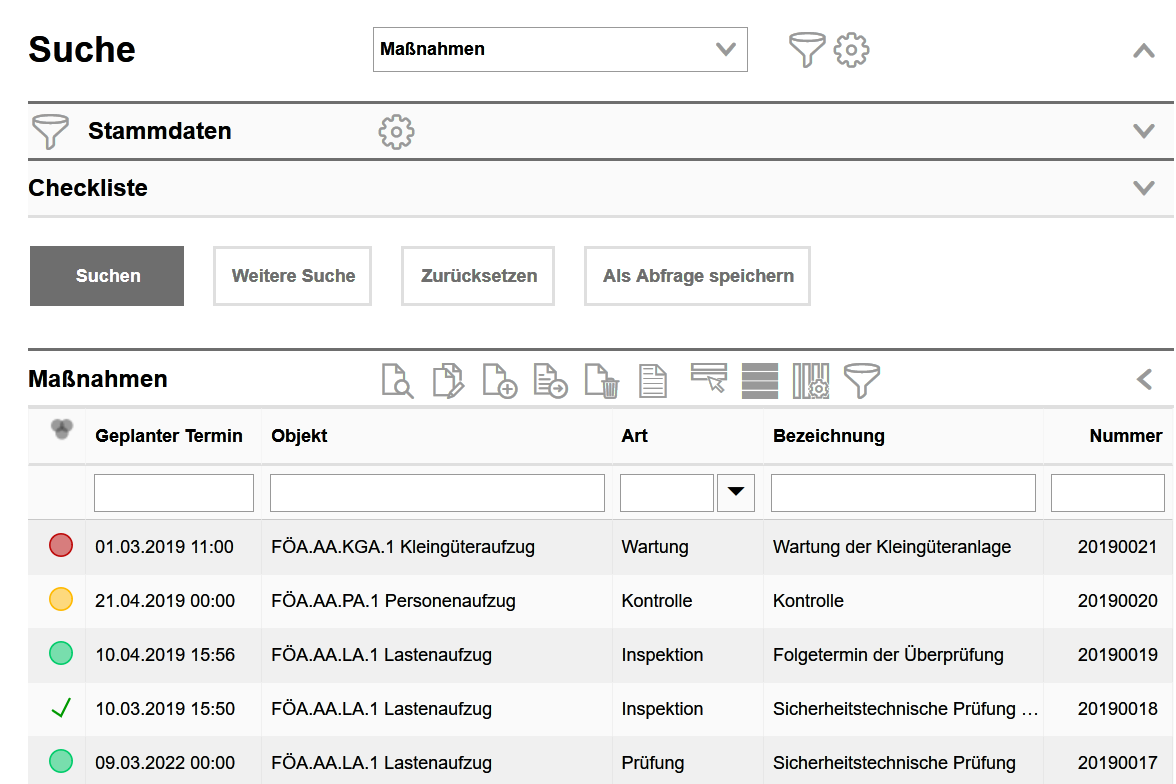Image resolution: width=1176 pixels, height=784 pixels.
Task: Click the row selection cursor icon
Action: [x=708, y=378]
